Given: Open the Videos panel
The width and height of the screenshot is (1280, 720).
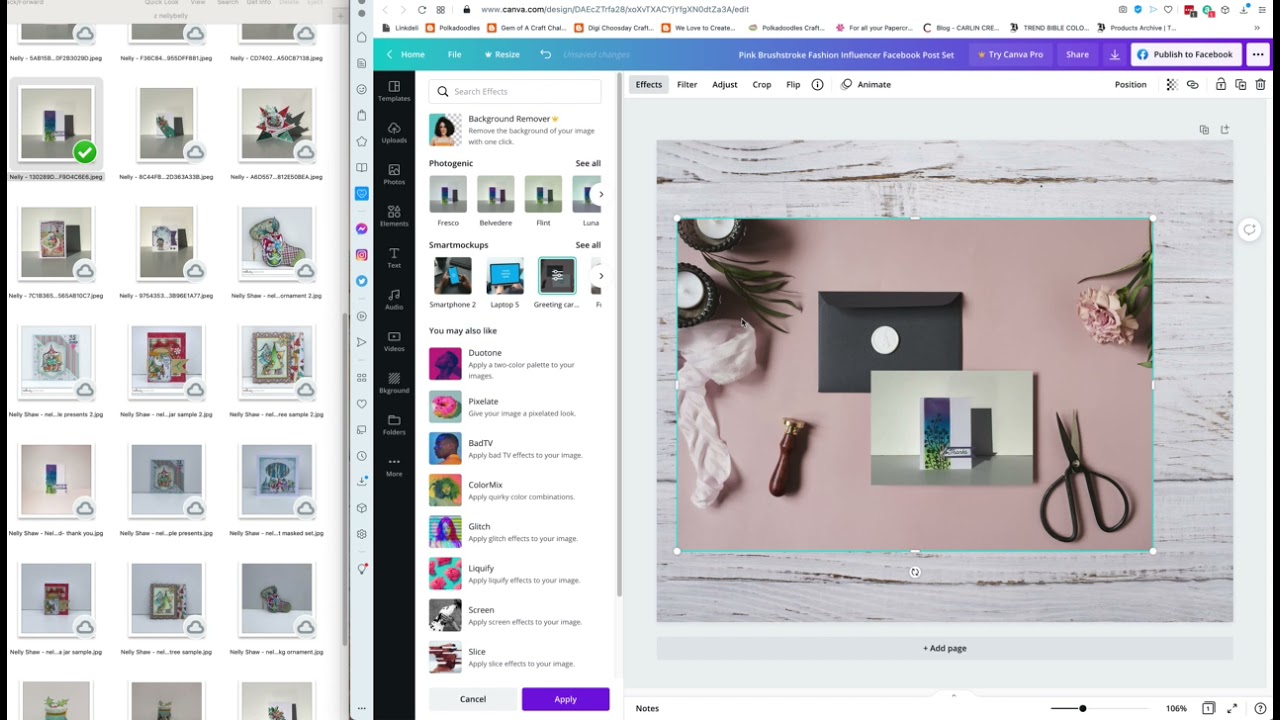Looking at the screenshot, I should point(394,341).
